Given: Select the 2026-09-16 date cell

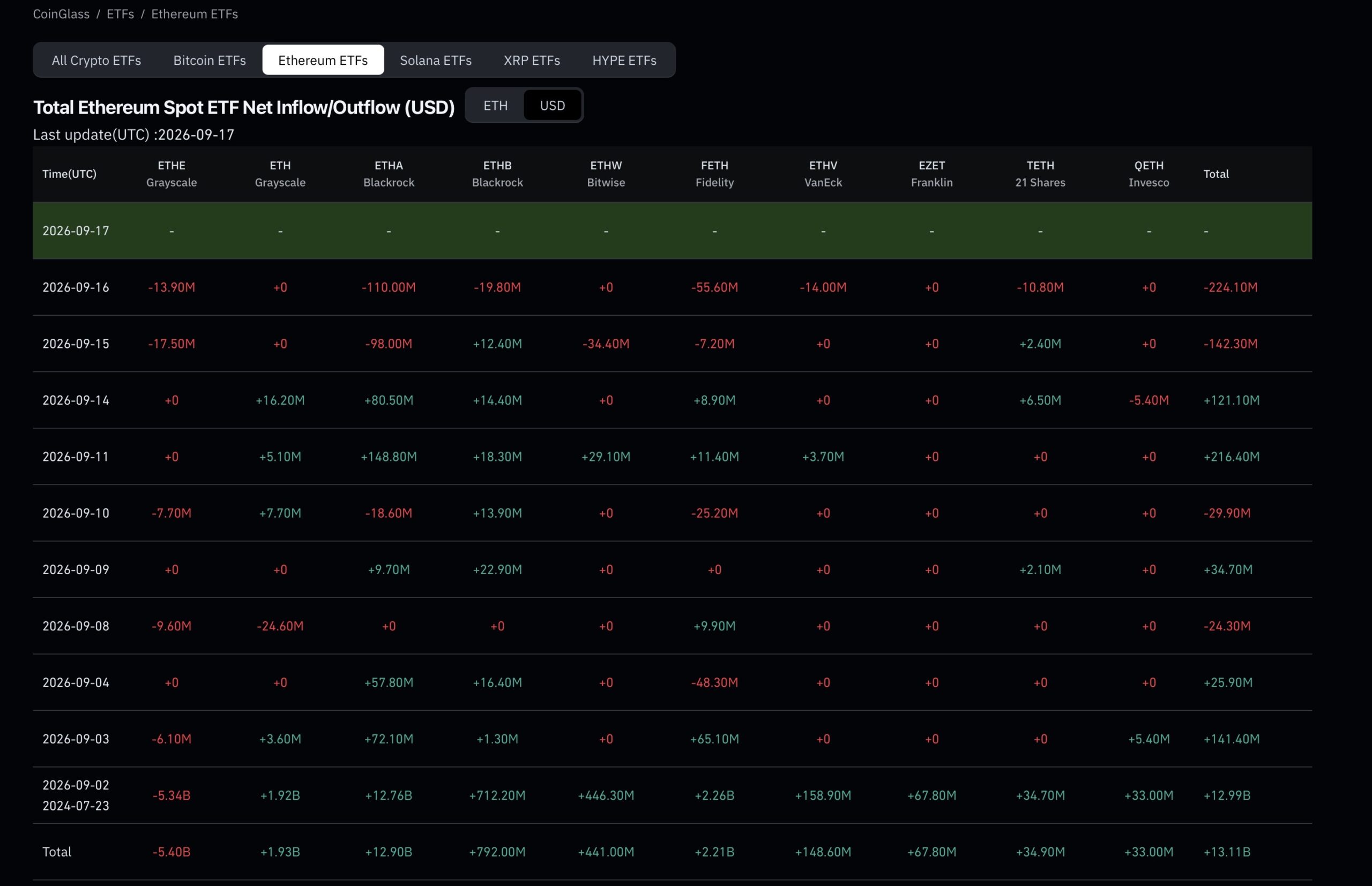Looking at the screenshot, I should 76,287.
